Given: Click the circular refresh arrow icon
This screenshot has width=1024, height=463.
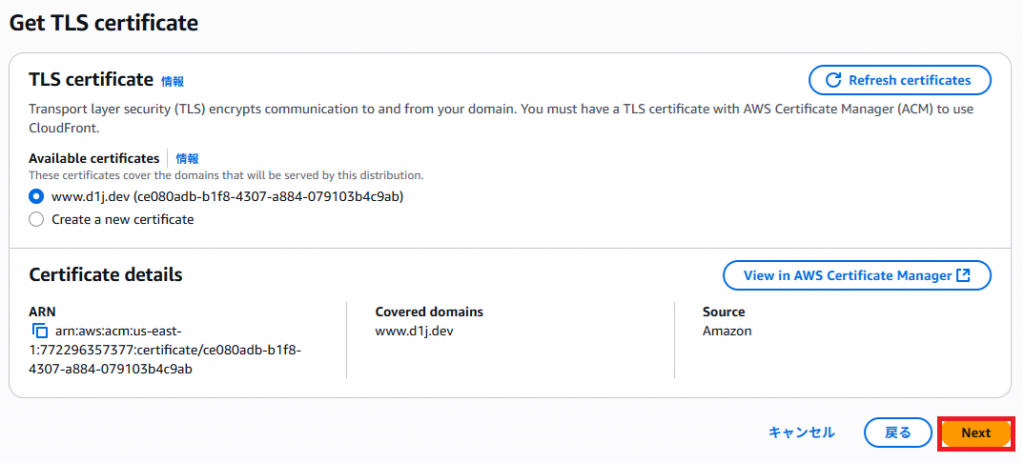Looking at the screenshot, I should pyautogui.click(x=833, y=80).
